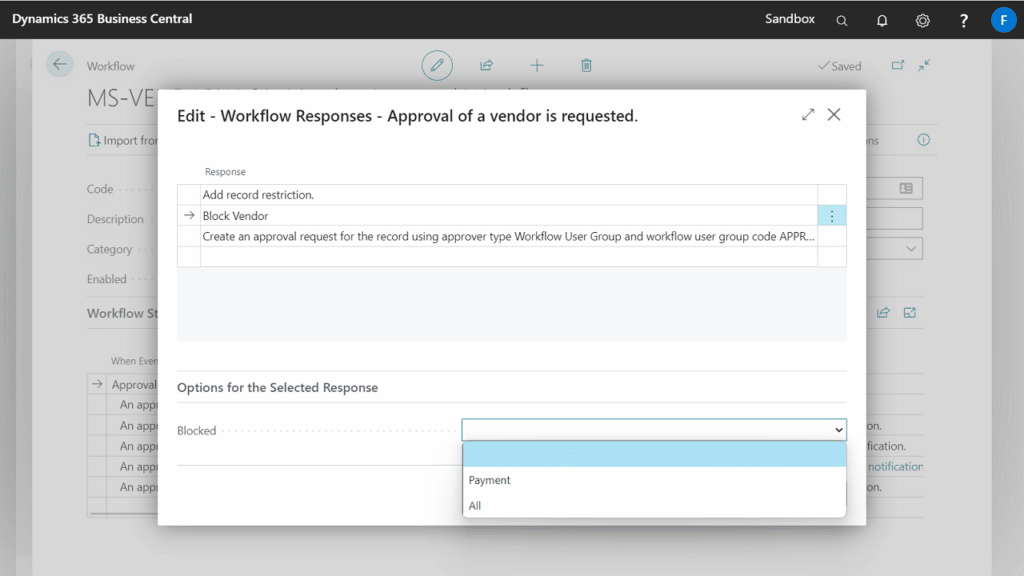1024x576 pixels.
Task: Navigate back using the Workflow back arrow
Action: [59, 64]
